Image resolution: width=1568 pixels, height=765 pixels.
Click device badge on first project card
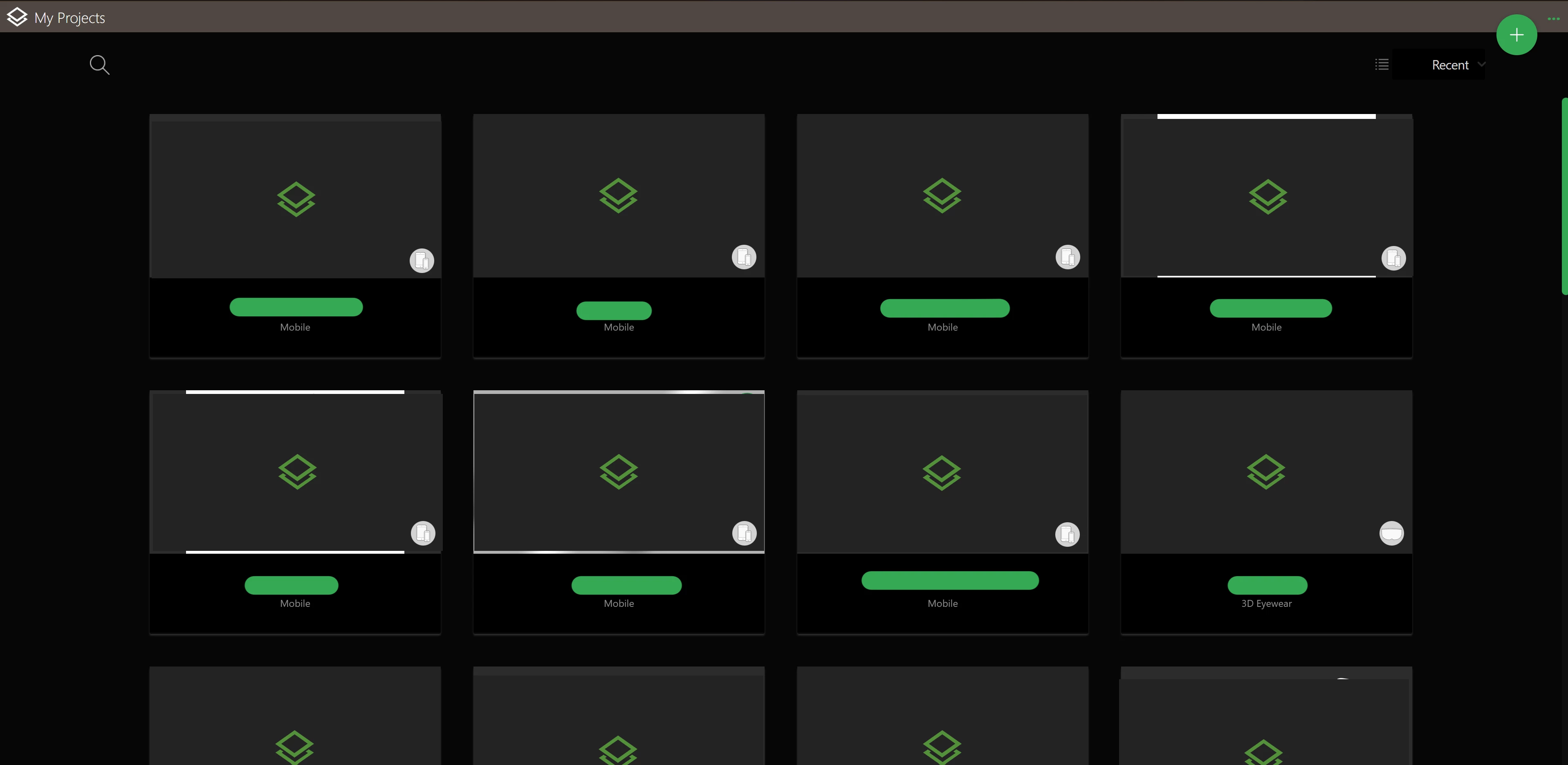(422, 260)
